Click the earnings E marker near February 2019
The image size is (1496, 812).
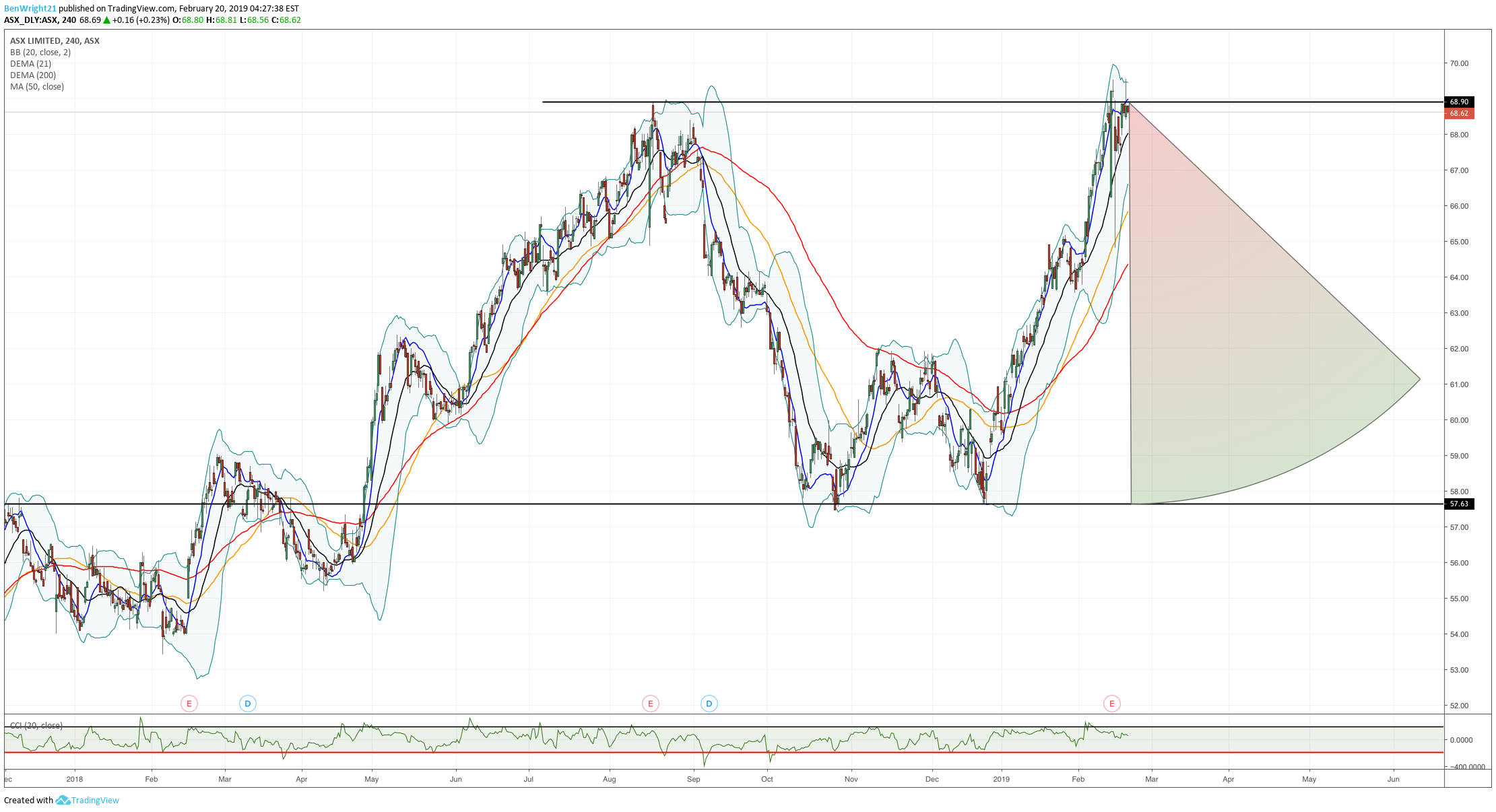coord(1111,704)
